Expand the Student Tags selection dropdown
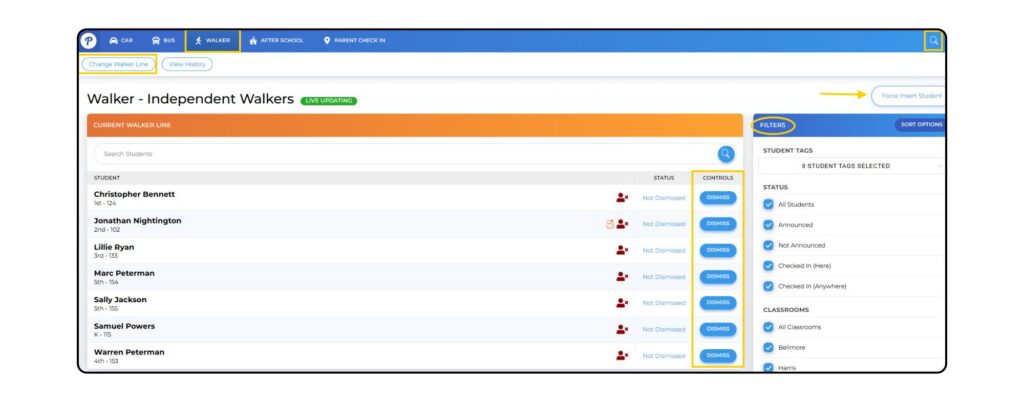 pos(850,166)
